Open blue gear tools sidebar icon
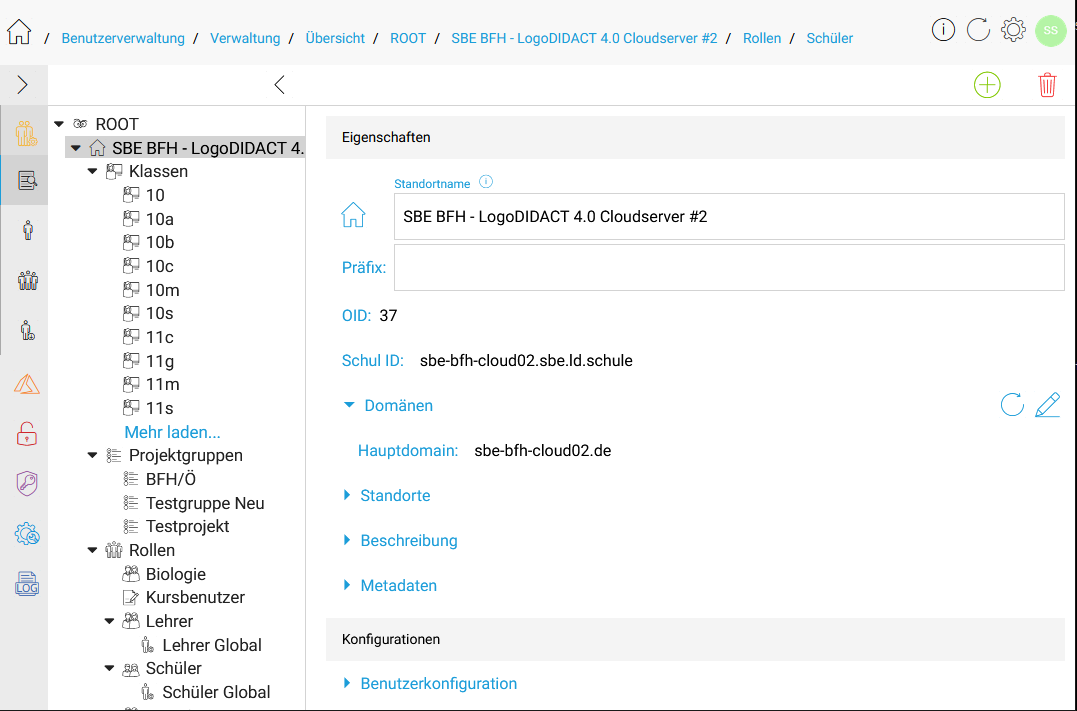The height and width of the screenshot is (711, 1077). click(27, 534)
